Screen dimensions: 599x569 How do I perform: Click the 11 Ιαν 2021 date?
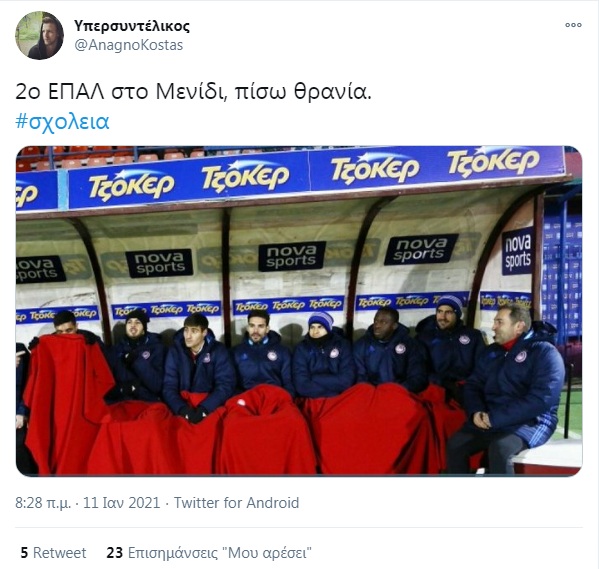(x=121, y=503)
